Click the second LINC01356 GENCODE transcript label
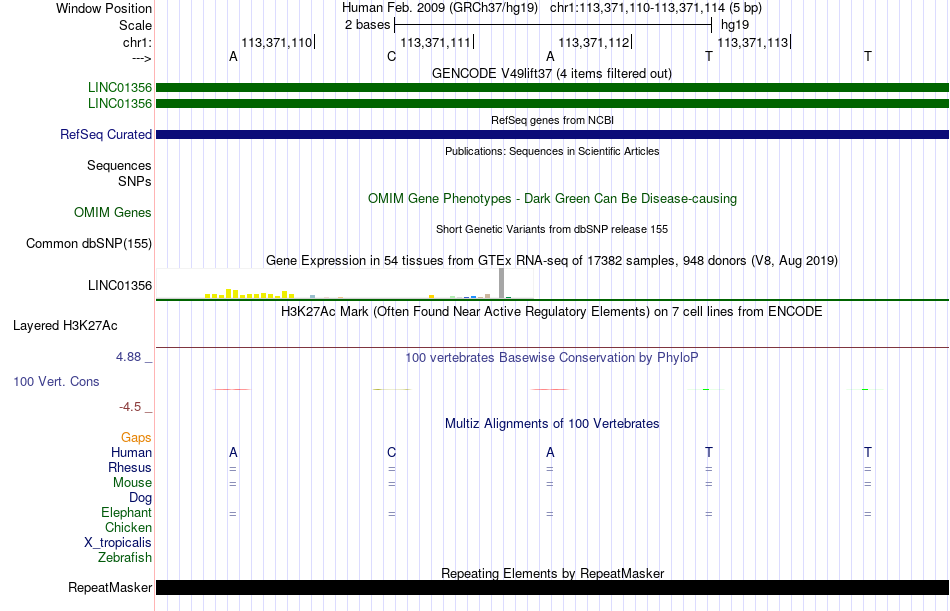Screen dimensions: 950x611 (x=119, y=104)
